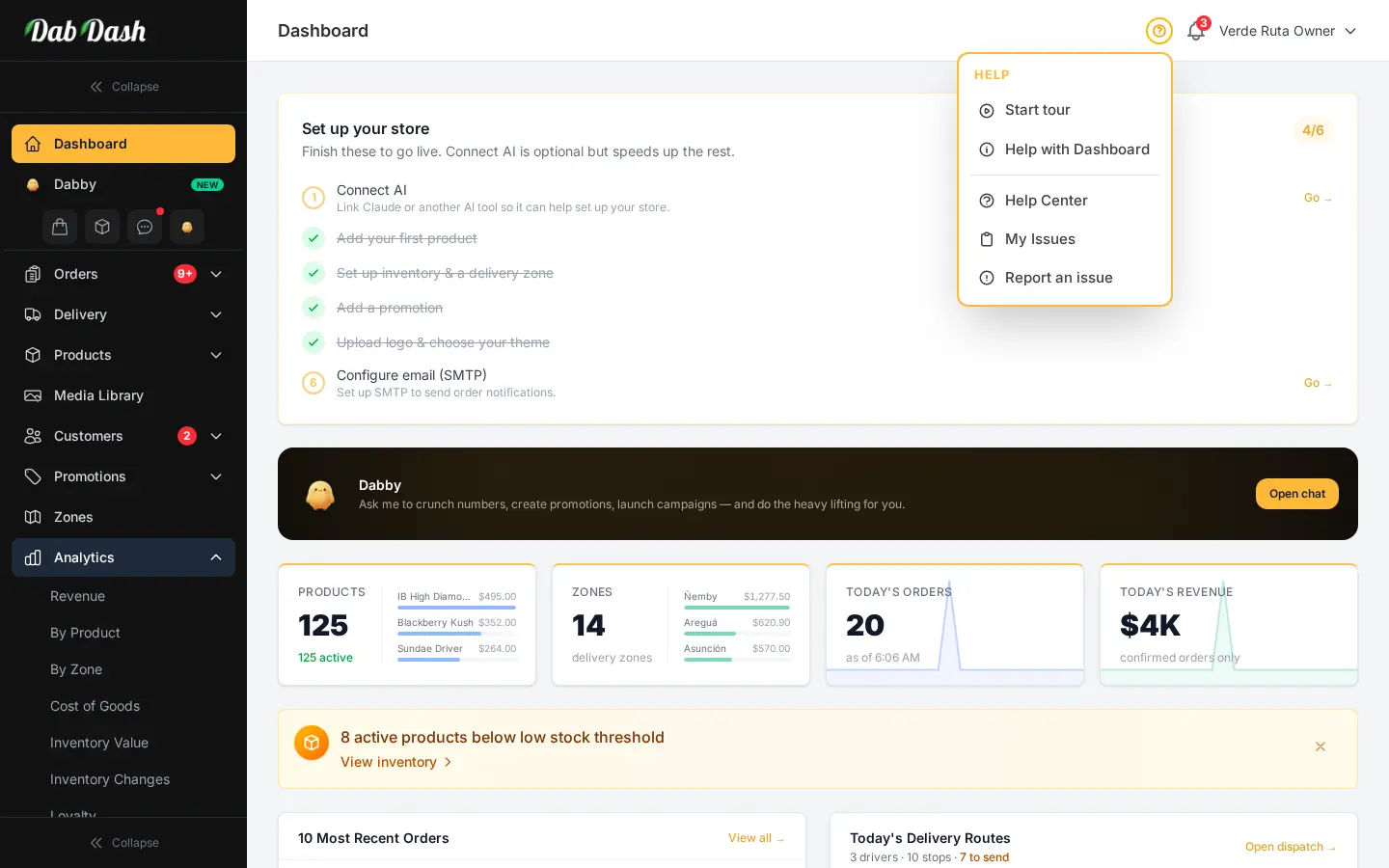The height and width of the screenshot is (868, 1389).
Task: Collapse the Analytics section chevron
Action: tap(216, 557)
